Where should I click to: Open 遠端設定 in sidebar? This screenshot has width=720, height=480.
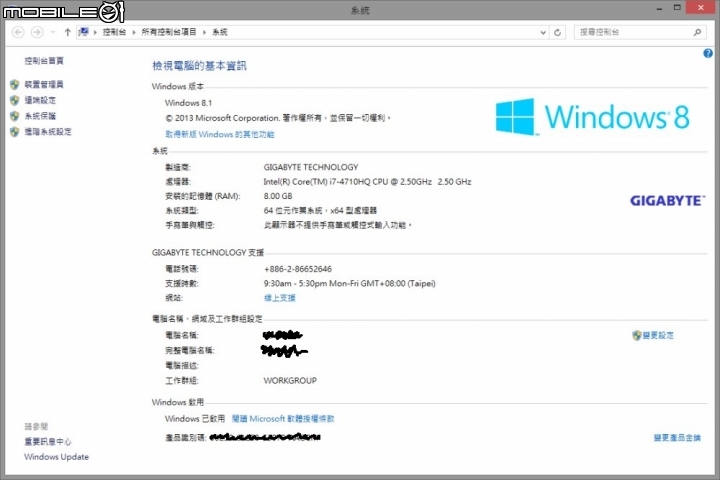(x=40, y=100)
